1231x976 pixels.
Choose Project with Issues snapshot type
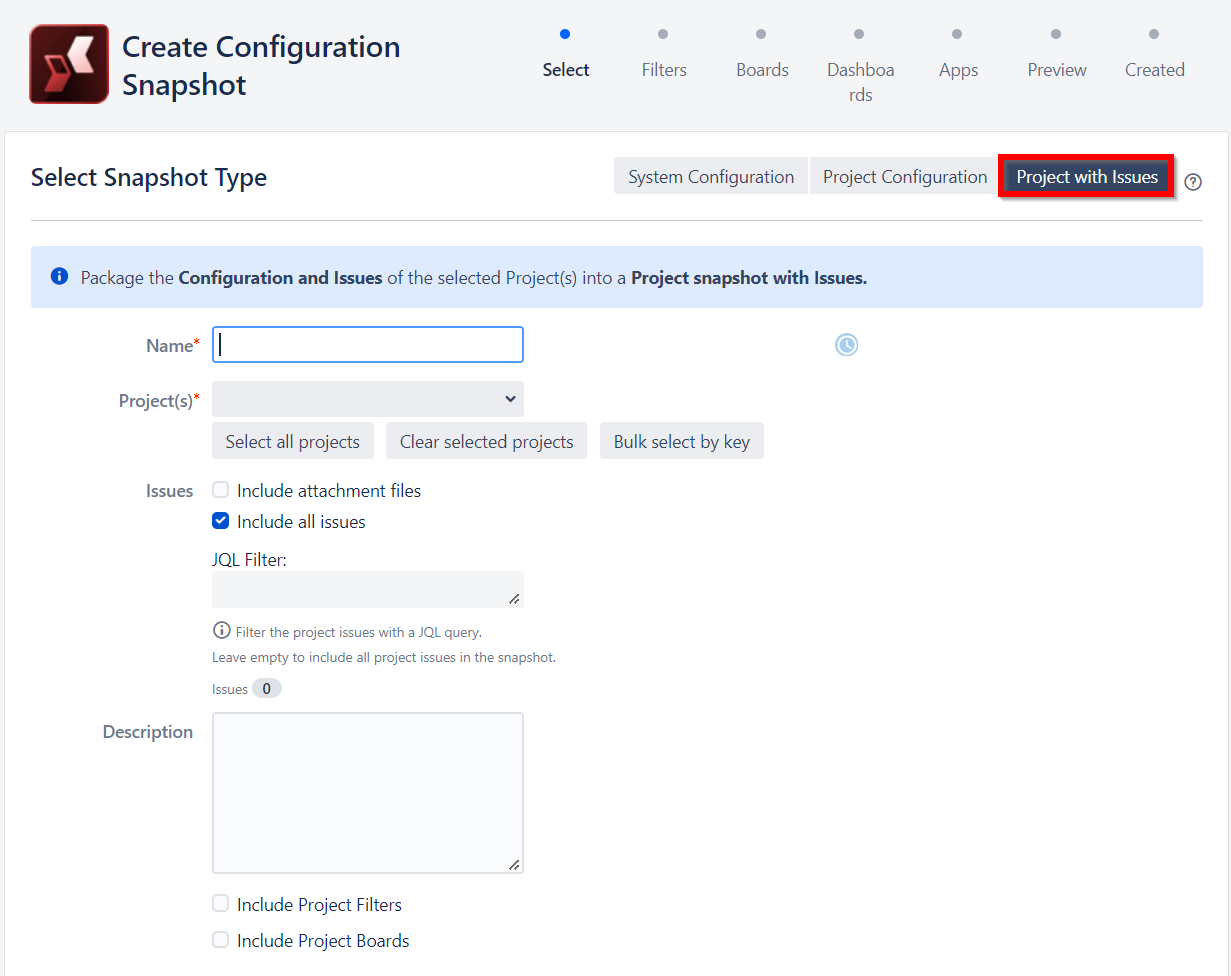pyautogui.click(x=1086, y=177)
